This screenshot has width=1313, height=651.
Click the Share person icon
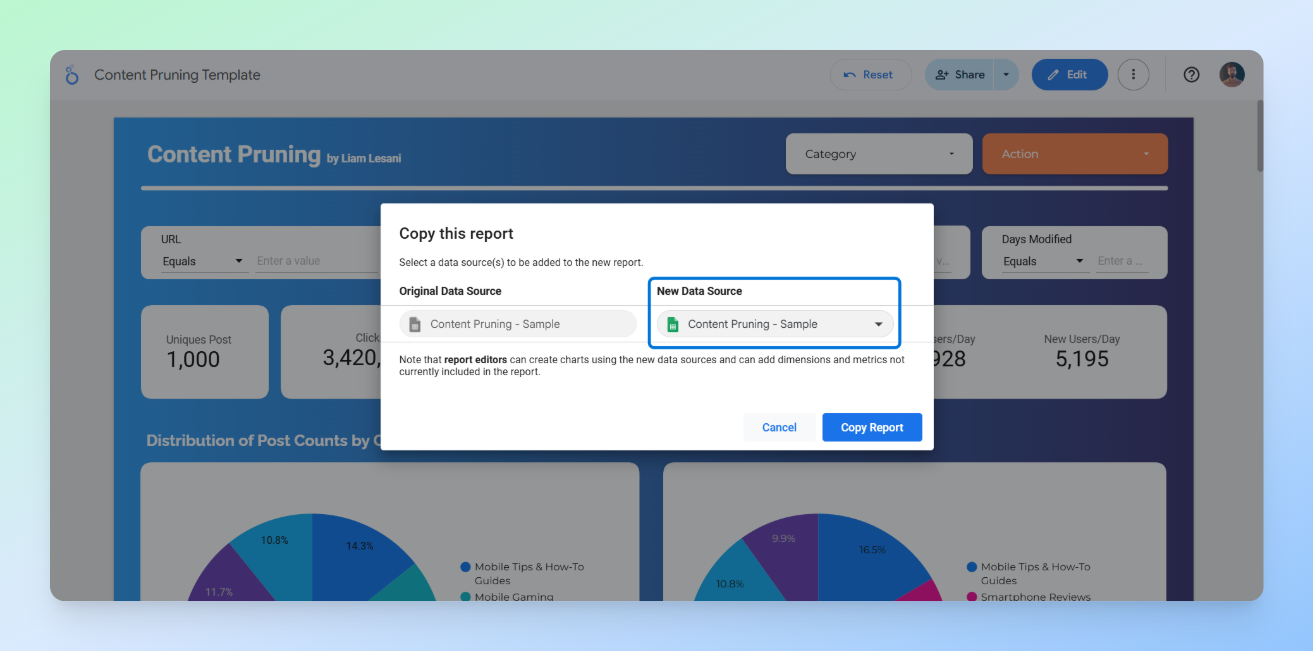point(941,74)
